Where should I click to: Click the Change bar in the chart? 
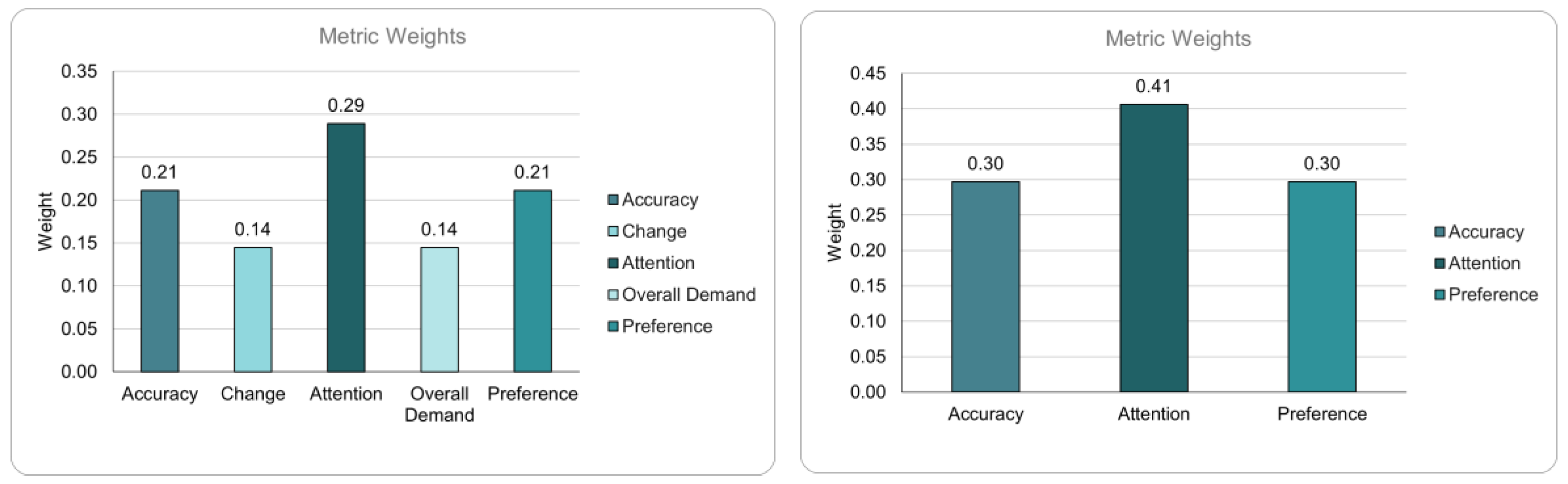(253, 309)
